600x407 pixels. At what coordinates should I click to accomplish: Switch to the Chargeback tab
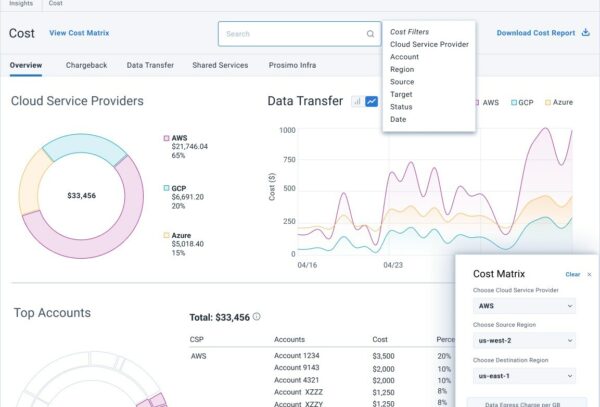pos(85,65)
